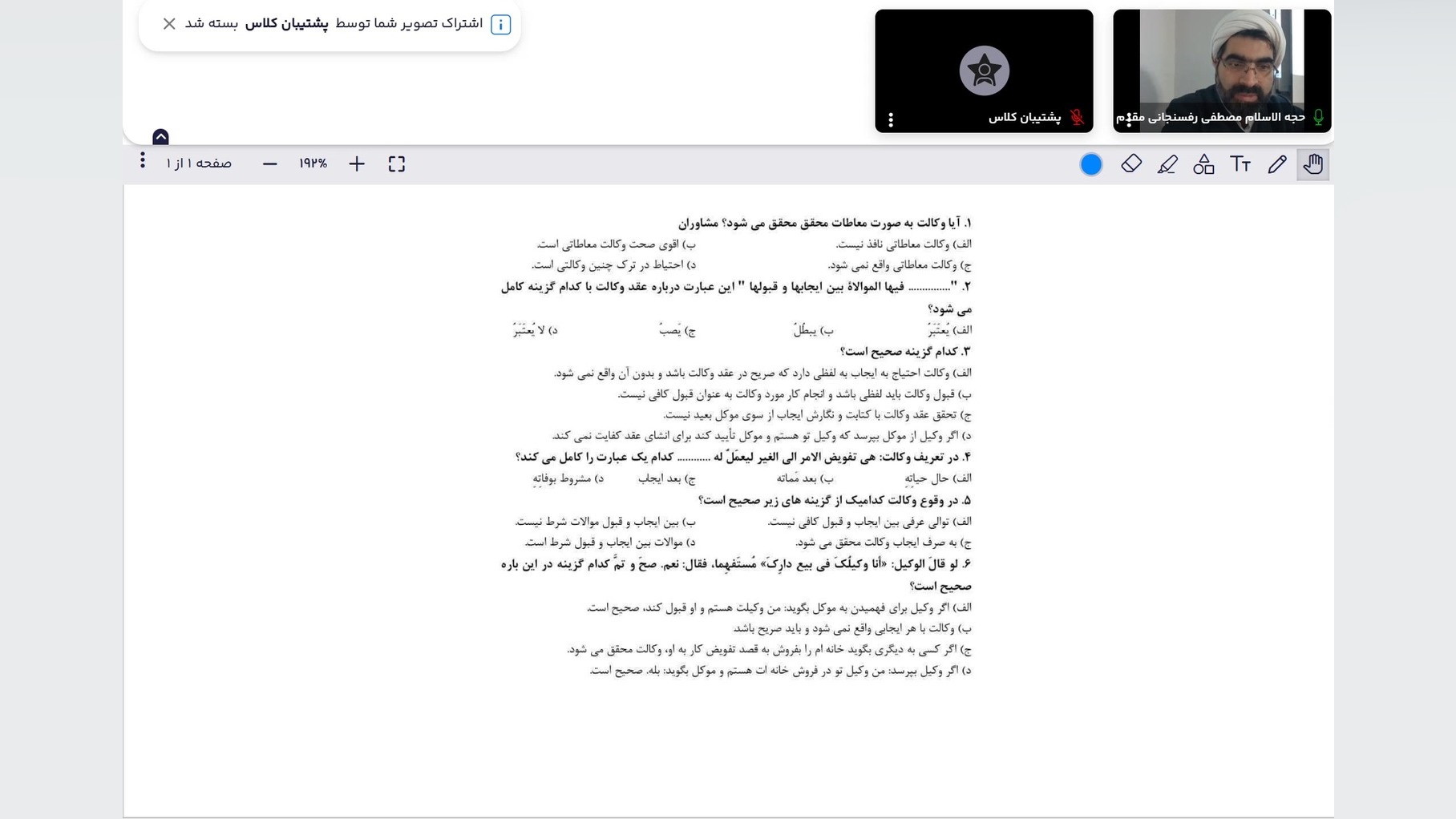
Task: Select the hand pan tool
Action: [1312, 164]
